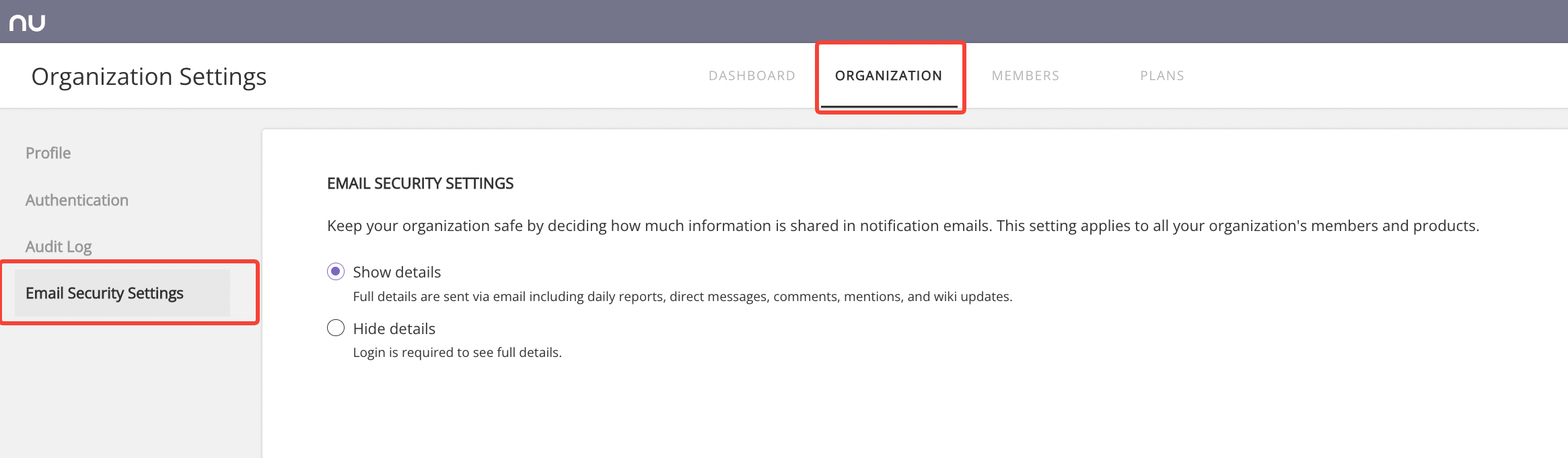Click the 'Keep your organization safe' paragraph
Viewport: 1568px width, 458px height.
[x=903, y=226]
